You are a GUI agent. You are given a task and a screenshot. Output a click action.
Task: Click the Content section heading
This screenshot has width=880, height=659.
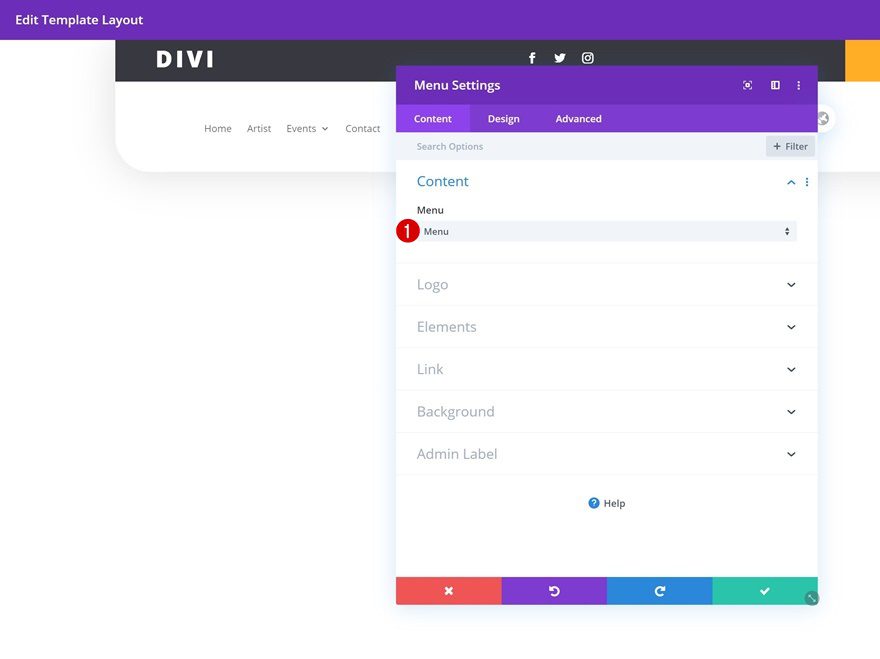[x=442, y=181]
